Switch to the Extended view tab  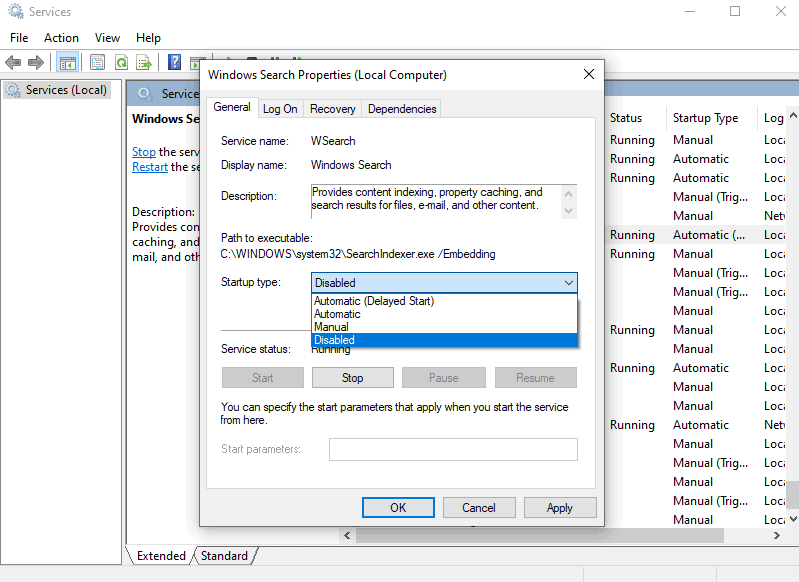[x=161, y=555]
